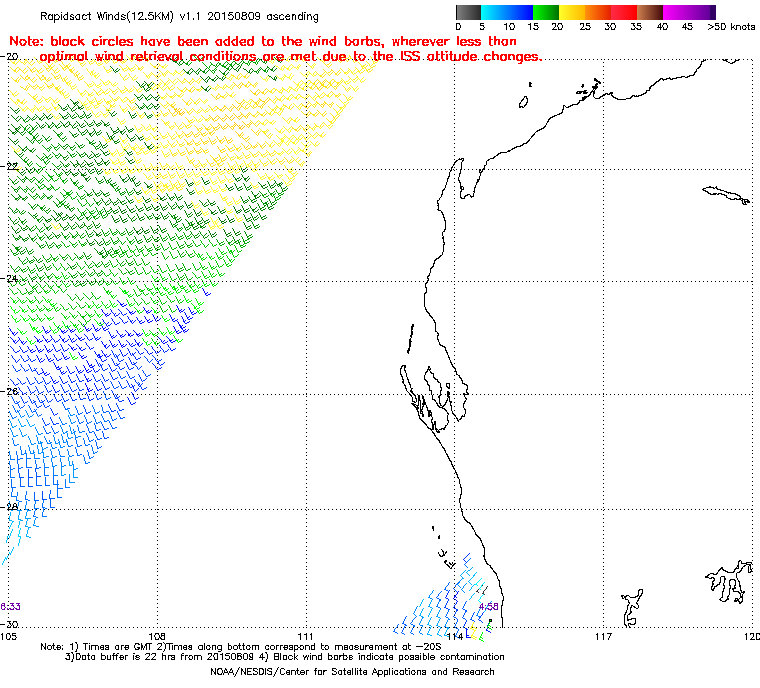Click the small oval island off the northwest coast
The width and height of the screenshot is (760, 688).
click(x=523, y=102)
